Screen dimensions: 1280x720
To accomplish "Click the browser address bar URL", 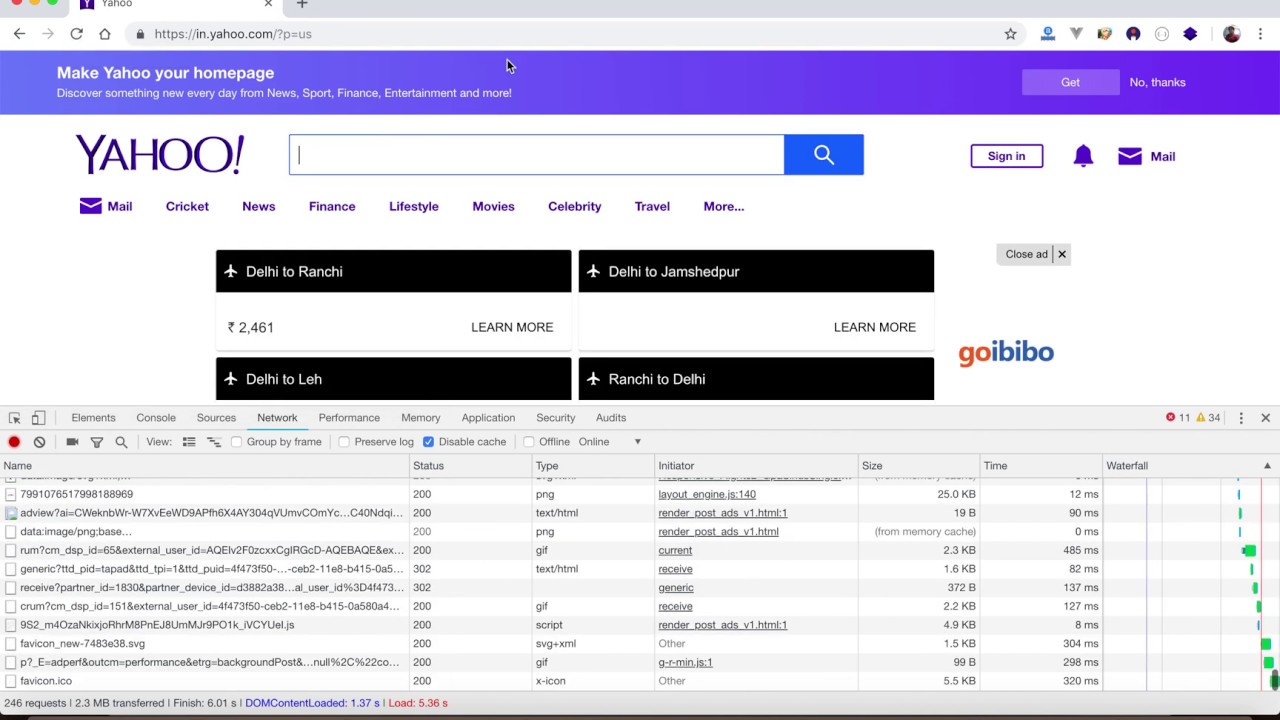I will [233, 34].
